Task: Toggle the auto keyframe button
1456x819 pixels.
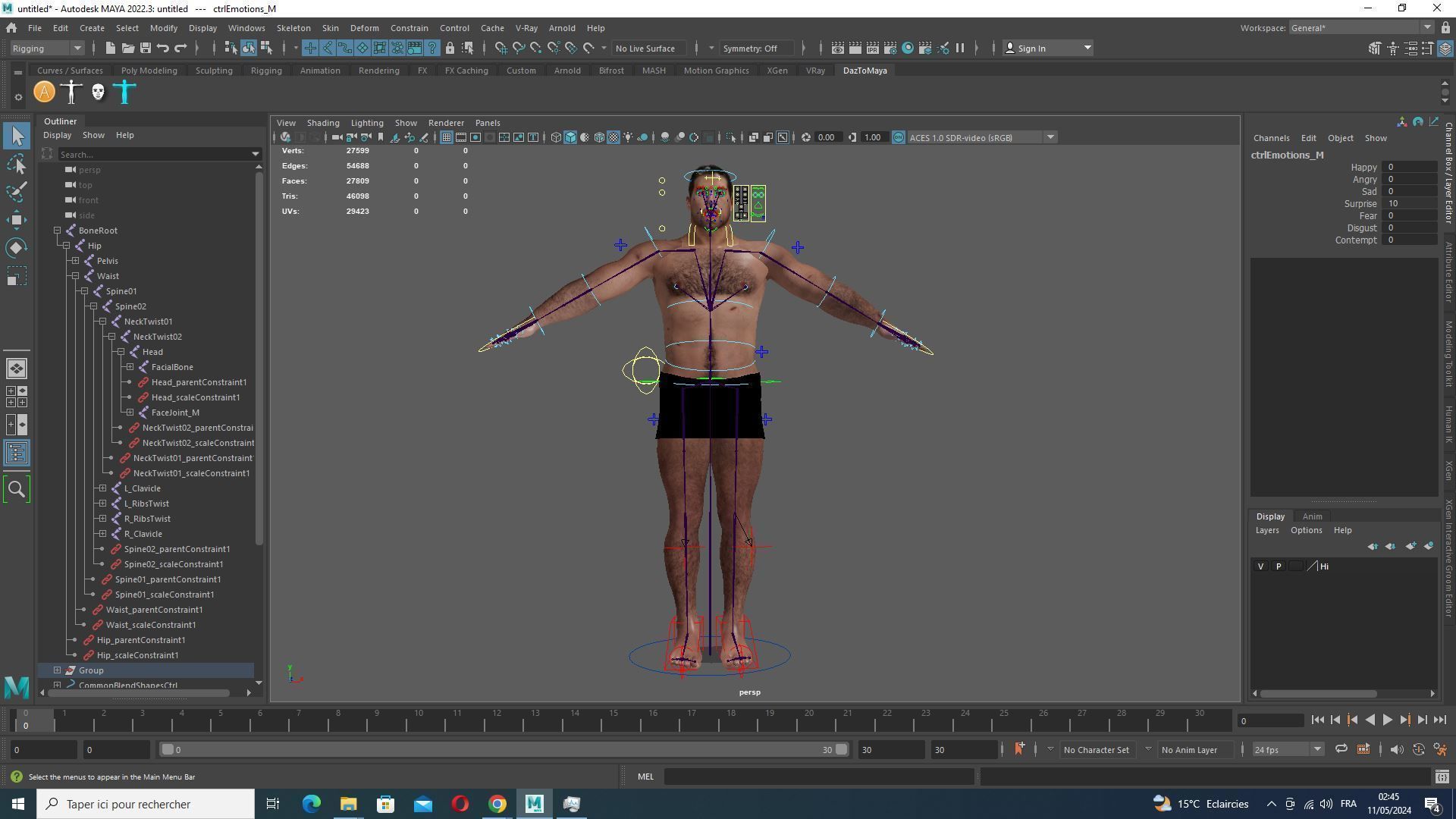Action: click(1420, 749)
